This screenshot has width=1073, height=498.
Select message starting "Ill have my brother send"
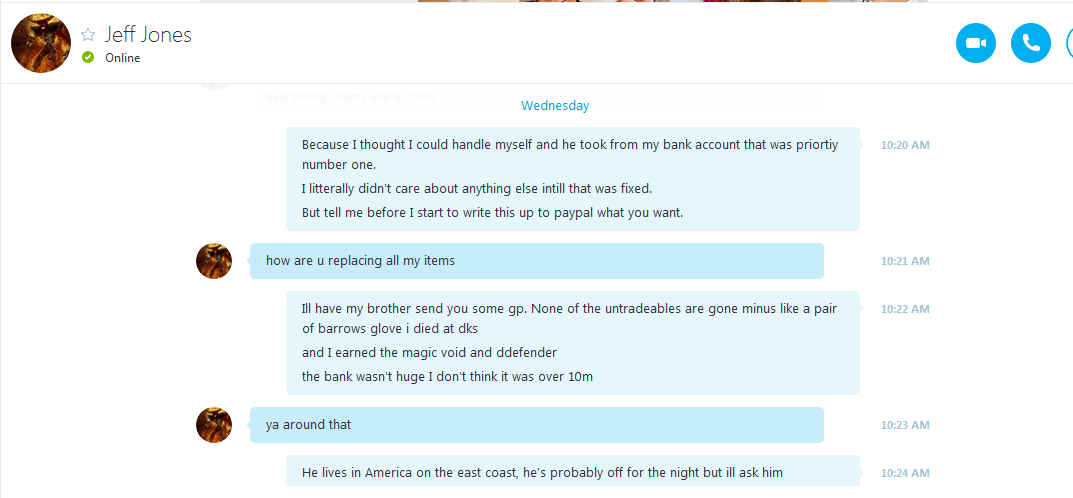pos(573,343)
